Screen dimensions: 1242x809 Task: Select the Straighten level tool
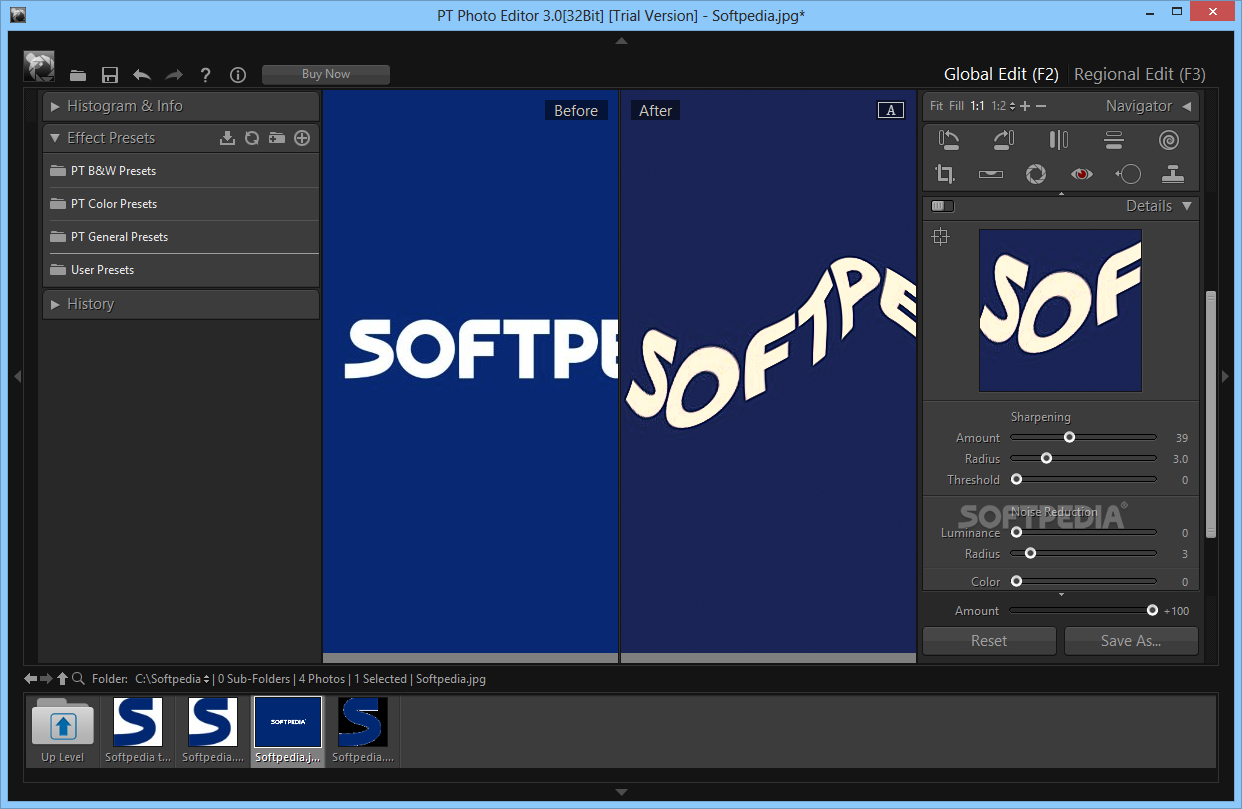[x=991, y=174]
